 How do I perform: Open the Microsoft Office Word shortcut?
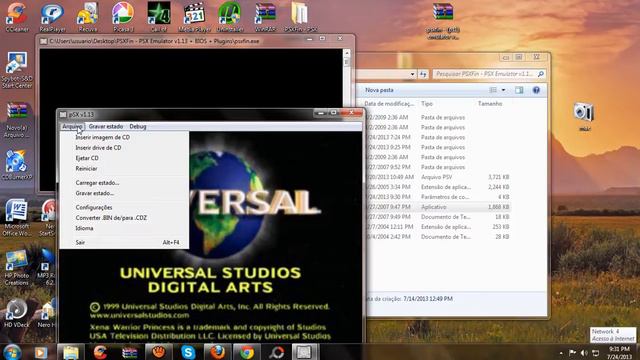17,218
